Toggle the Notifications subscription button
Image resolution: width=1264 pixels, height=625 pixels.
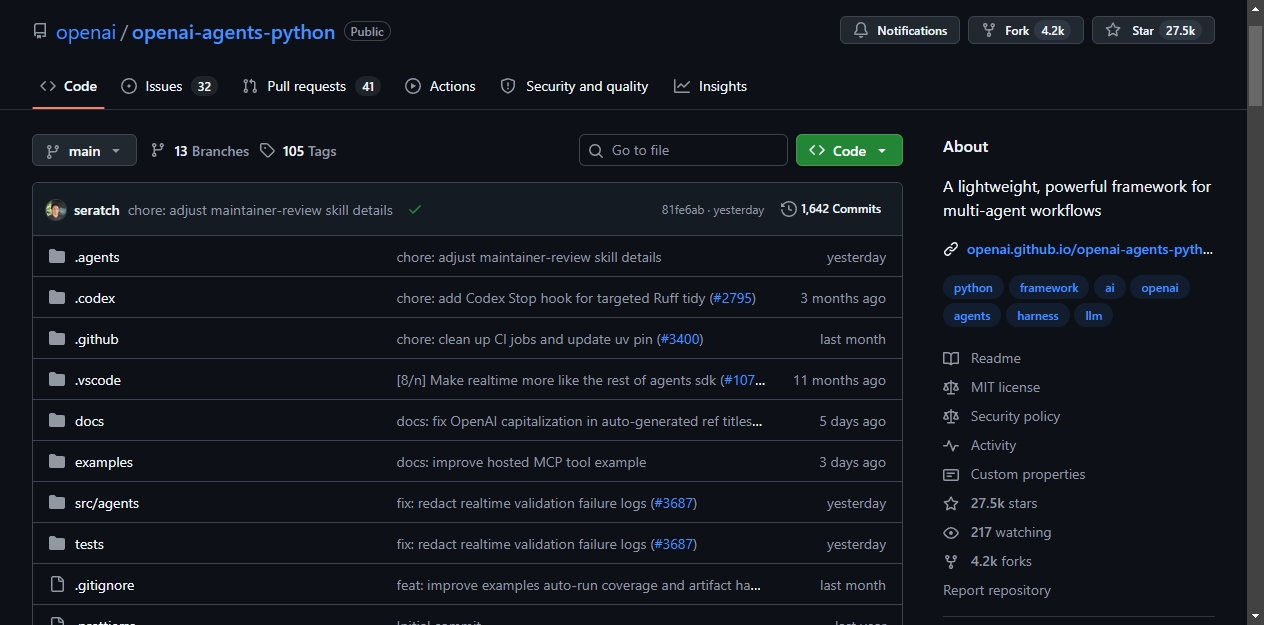(900, 31)
